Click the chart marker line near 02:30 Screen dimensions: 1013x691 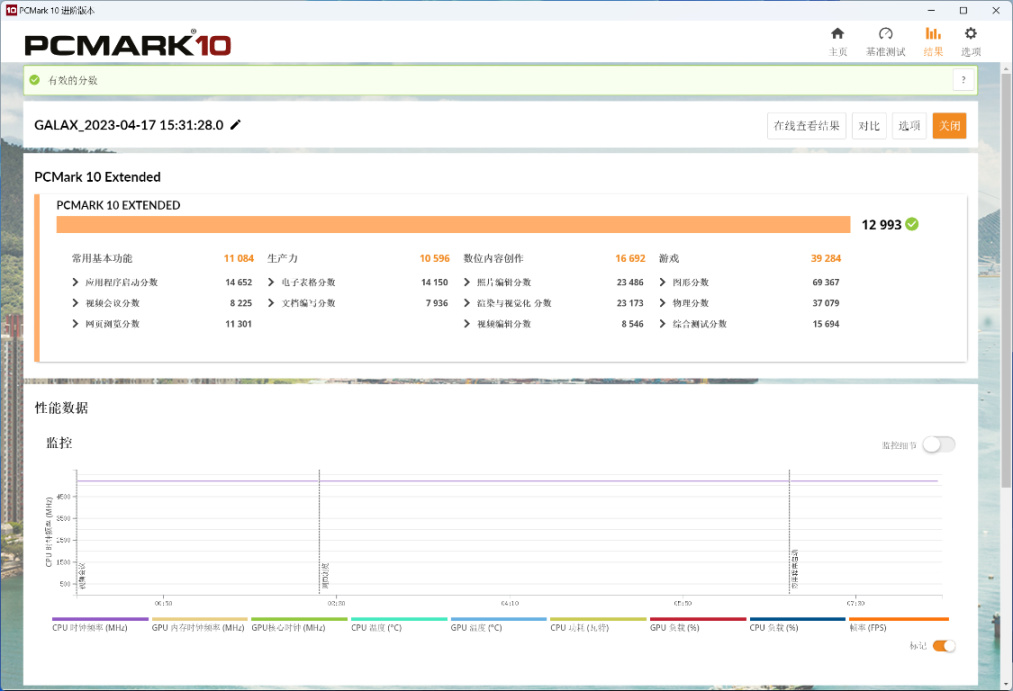tap(319, 531)
